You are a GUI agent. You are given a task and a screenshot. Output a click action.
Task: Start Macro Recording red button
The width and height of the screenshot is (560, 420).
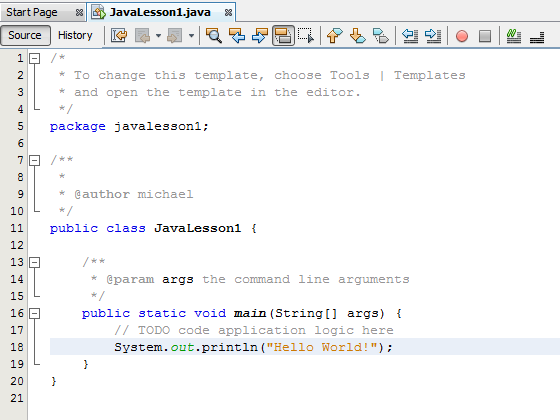[462, 36]
